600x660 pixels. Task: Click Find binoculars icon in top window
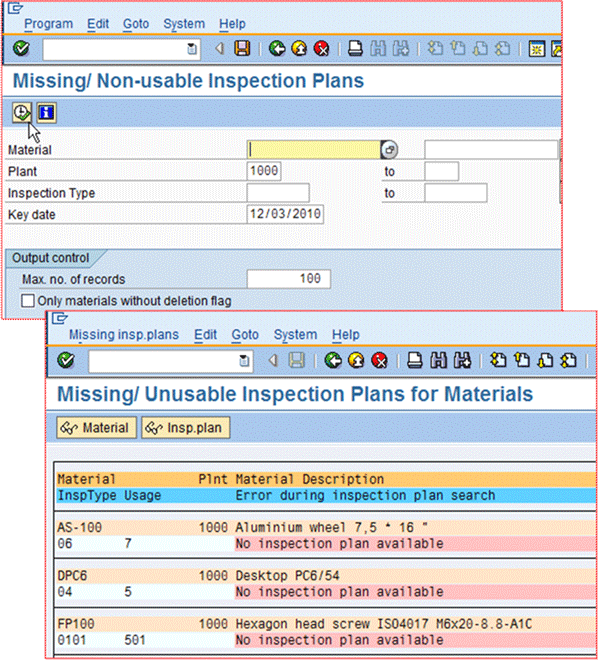tap(378, 48)
